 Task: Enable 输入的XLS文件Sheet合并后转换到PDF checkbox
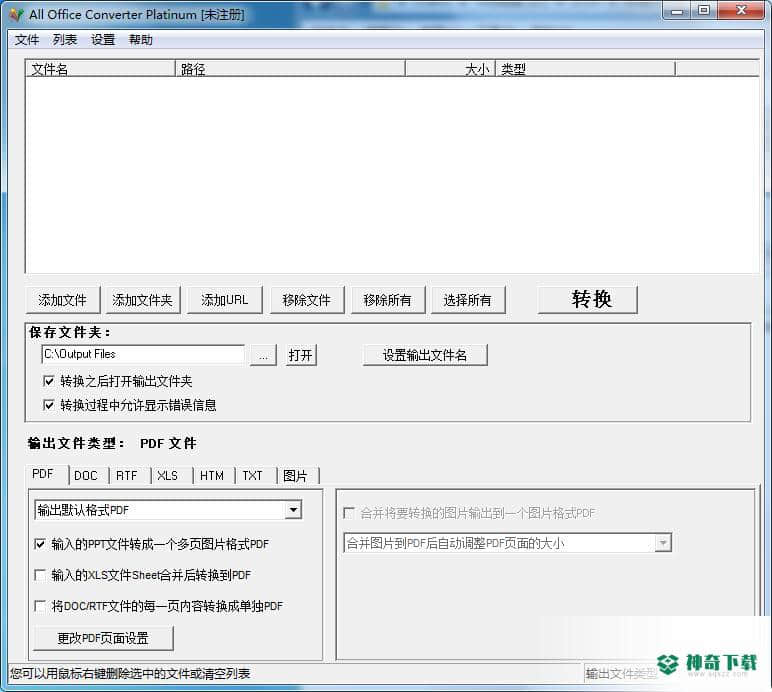tap(40, 575)
